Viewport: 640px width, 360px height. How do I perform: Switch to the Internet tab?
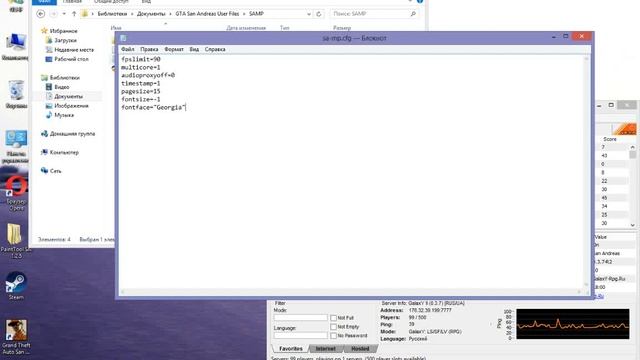(x=326, y=349)
